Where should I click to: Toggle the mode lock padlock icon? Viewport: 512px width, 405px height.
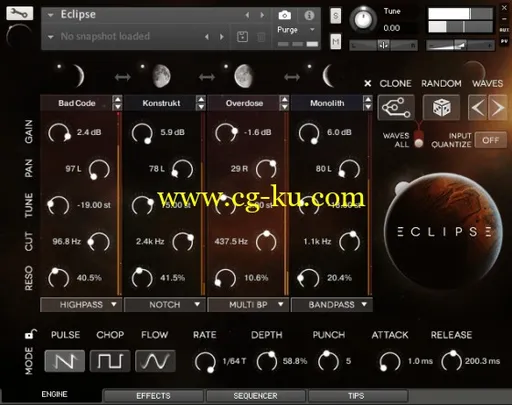[30, 334]
